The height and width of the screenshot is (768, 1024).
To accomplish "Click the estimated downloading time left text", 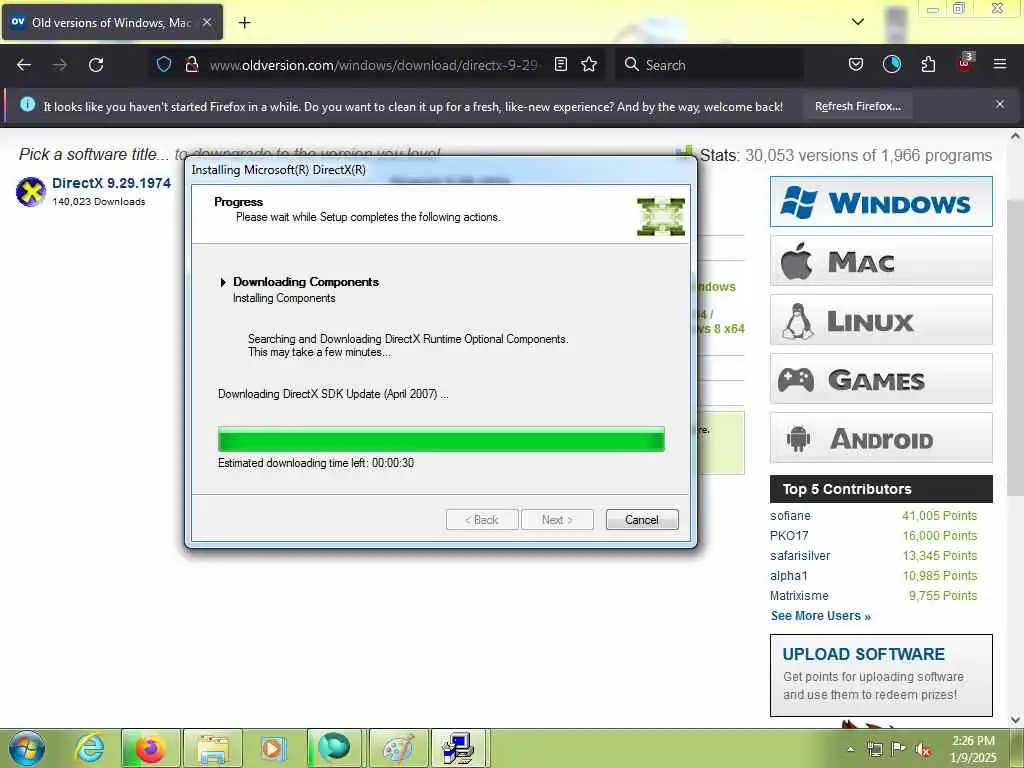I will point(316,463).
